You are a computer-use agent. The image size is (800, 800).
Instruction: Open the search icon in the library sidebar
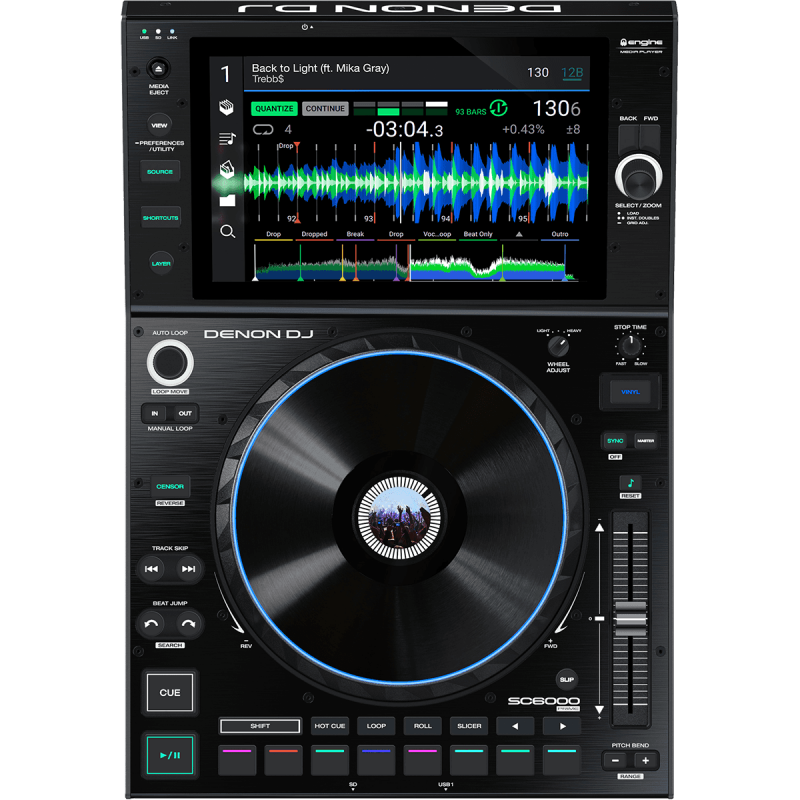(227, 229)
